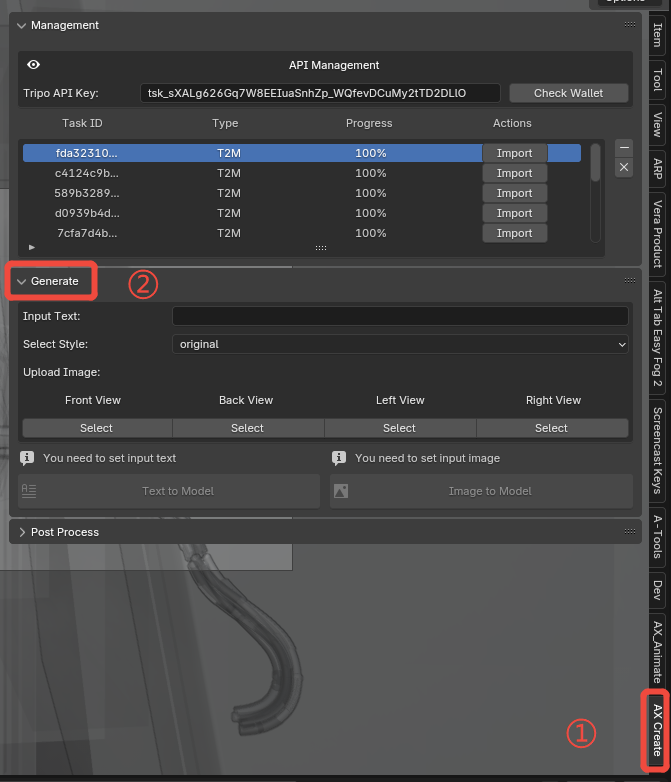Expand the Post Process panel
This screenshot has height=782, width=671.
tap(21, 532)
